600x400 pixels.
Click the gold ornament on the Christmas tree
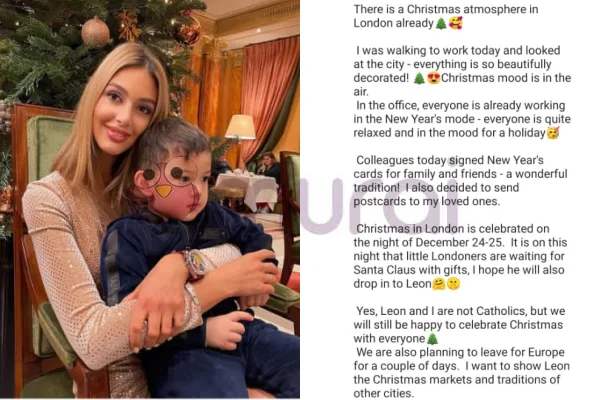(x=95, y=32)
